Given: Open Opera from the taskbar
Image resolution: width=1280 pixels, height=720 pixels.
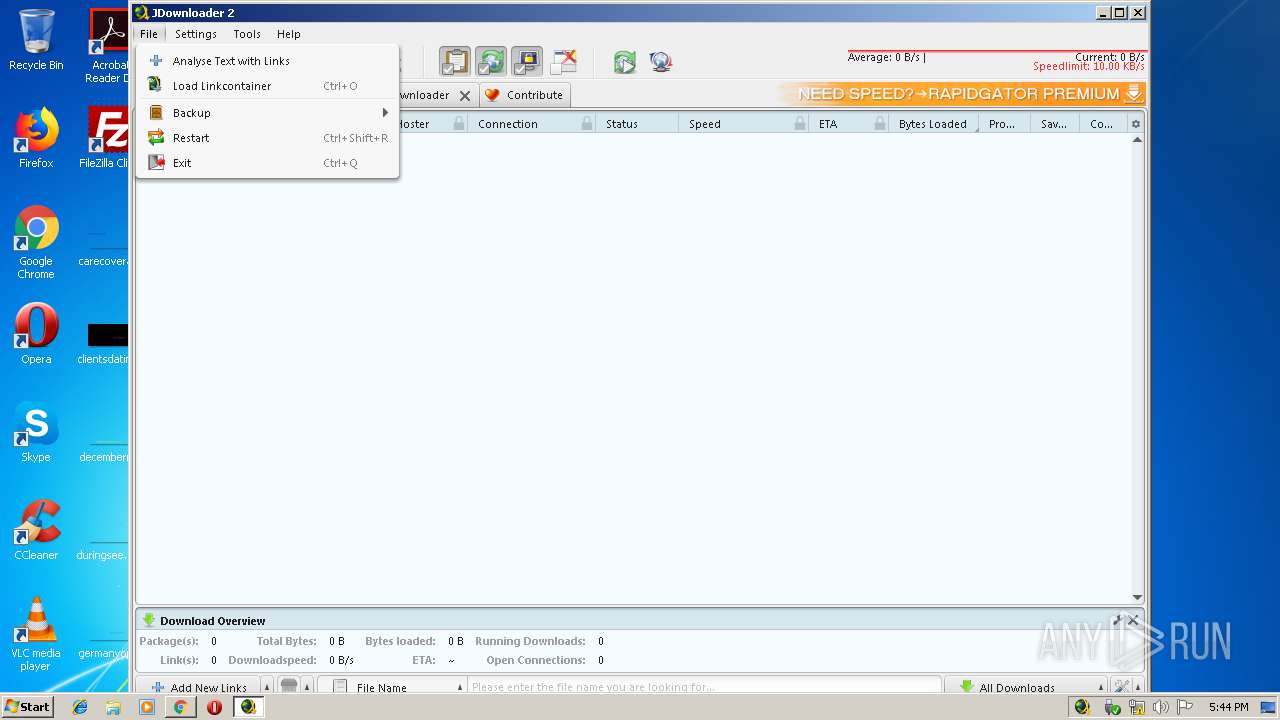Looking at the screenshot, I should click(x=214, y=707).
